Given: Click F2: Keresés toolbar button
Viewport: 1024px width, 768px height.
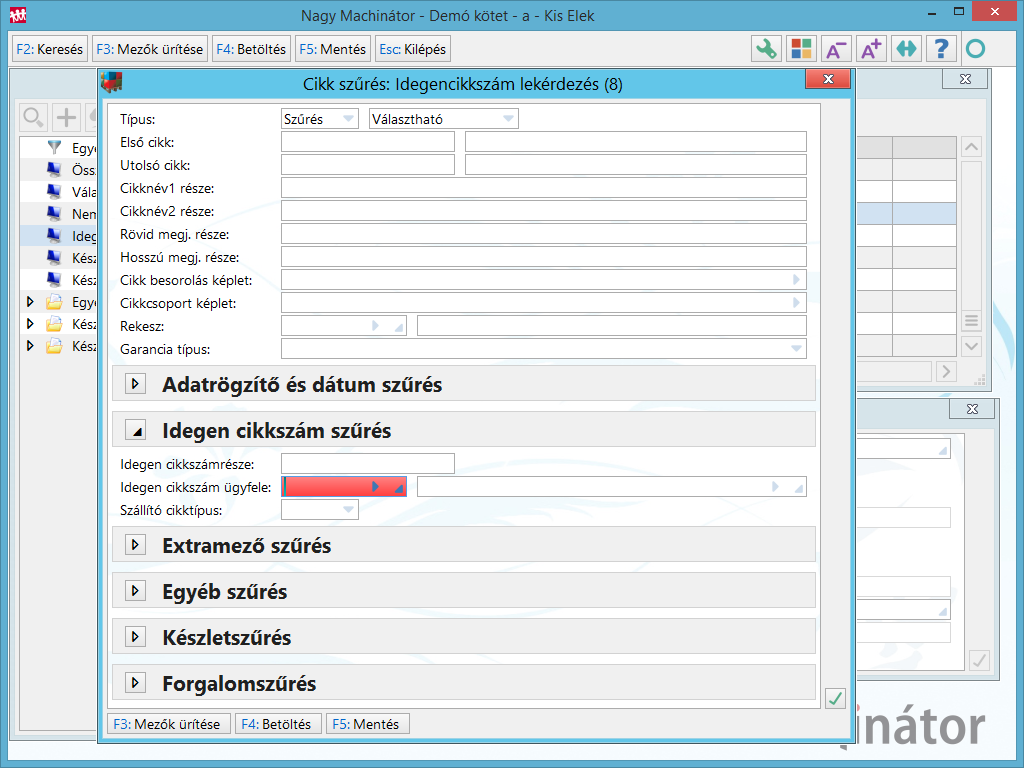Looking at the screenshot, I should pyautogui.click(x=50, y=49).
